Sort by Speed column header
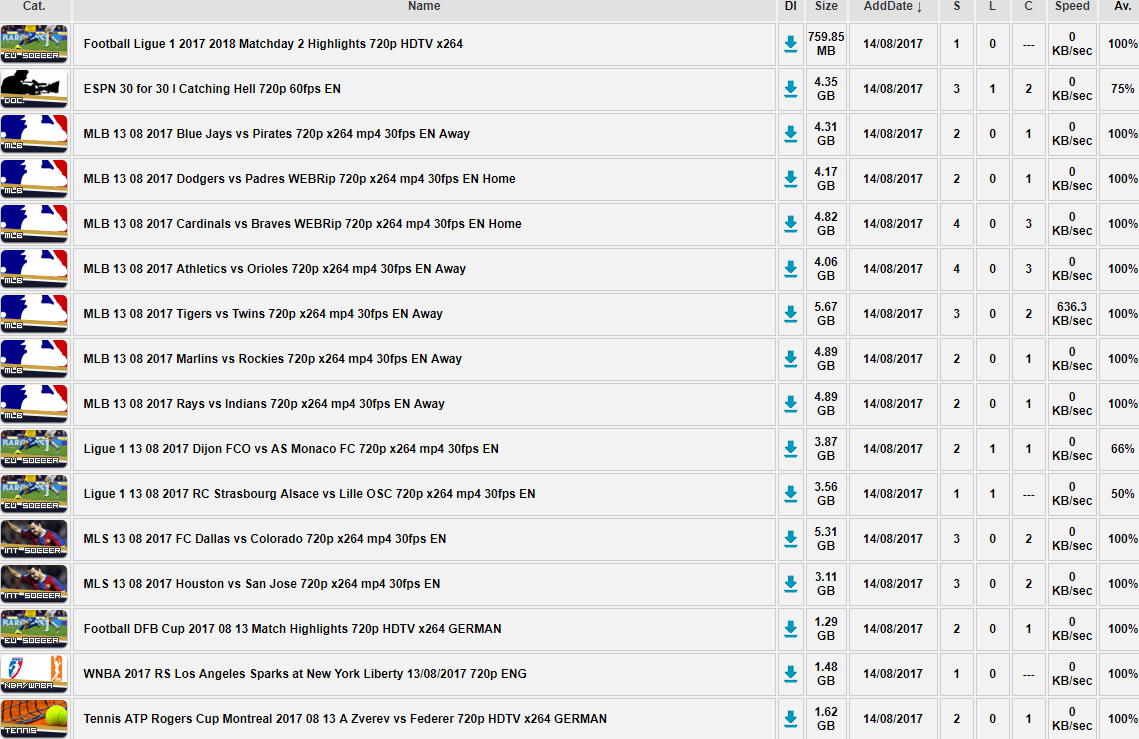 pyautogui.click(x=1072, y=7)
